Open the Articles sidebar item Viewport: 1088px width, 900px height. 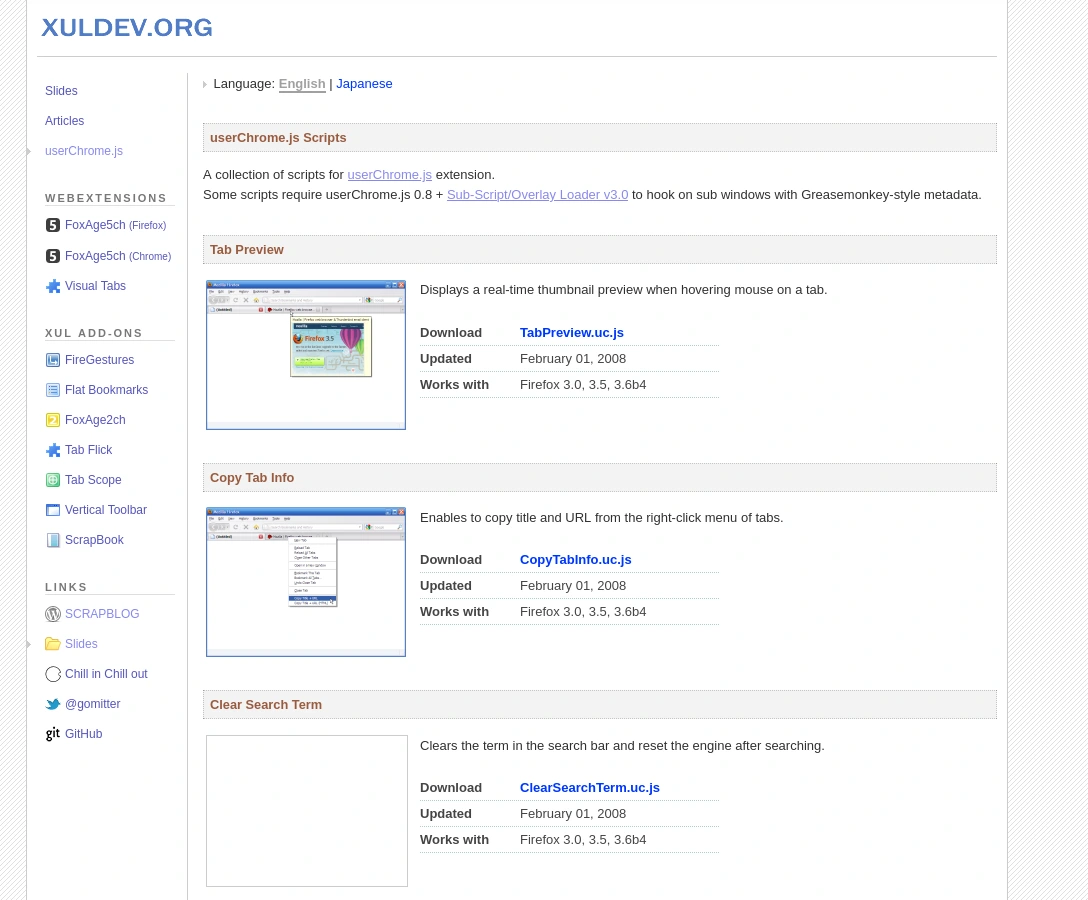64,121
